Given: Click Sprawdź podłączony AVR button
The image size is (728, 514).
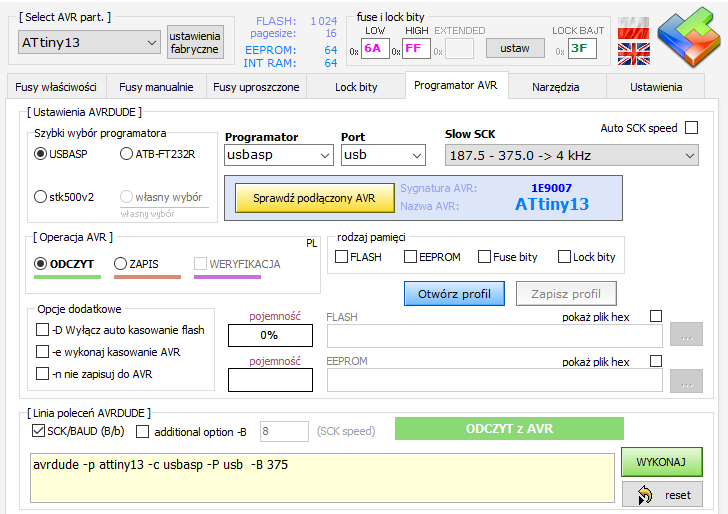Looking at the screenshot, I should click(x=315, y=198).
